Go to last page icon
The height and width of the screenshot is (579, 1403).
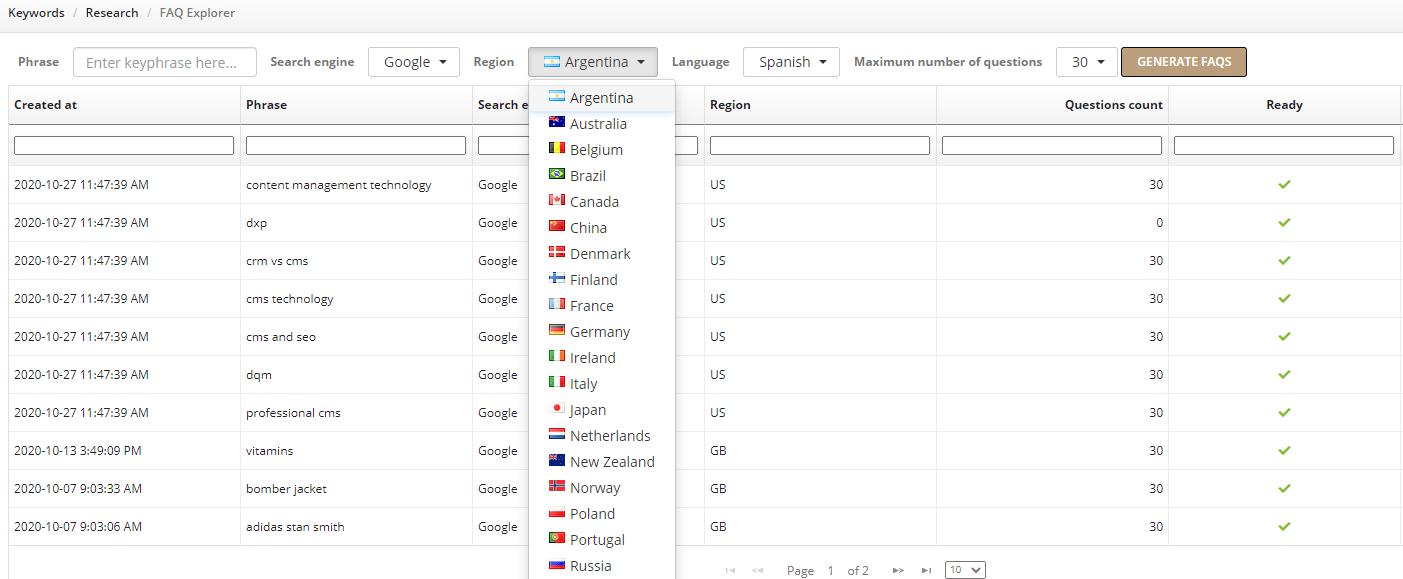tap(926, 570)
